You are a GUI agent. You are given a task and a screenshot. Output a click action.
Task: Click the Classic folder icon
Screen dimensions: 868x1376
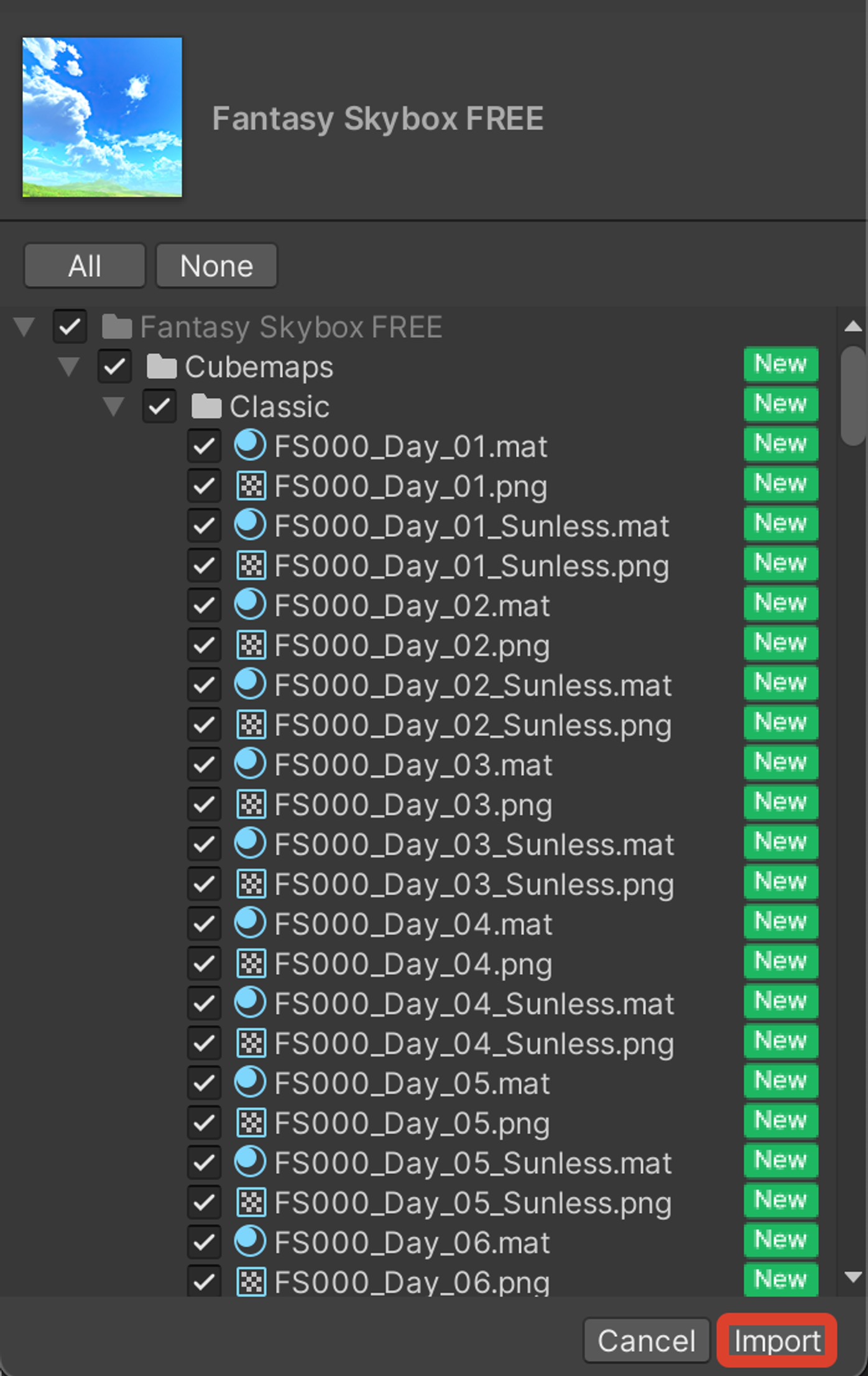tap(206, 406)
